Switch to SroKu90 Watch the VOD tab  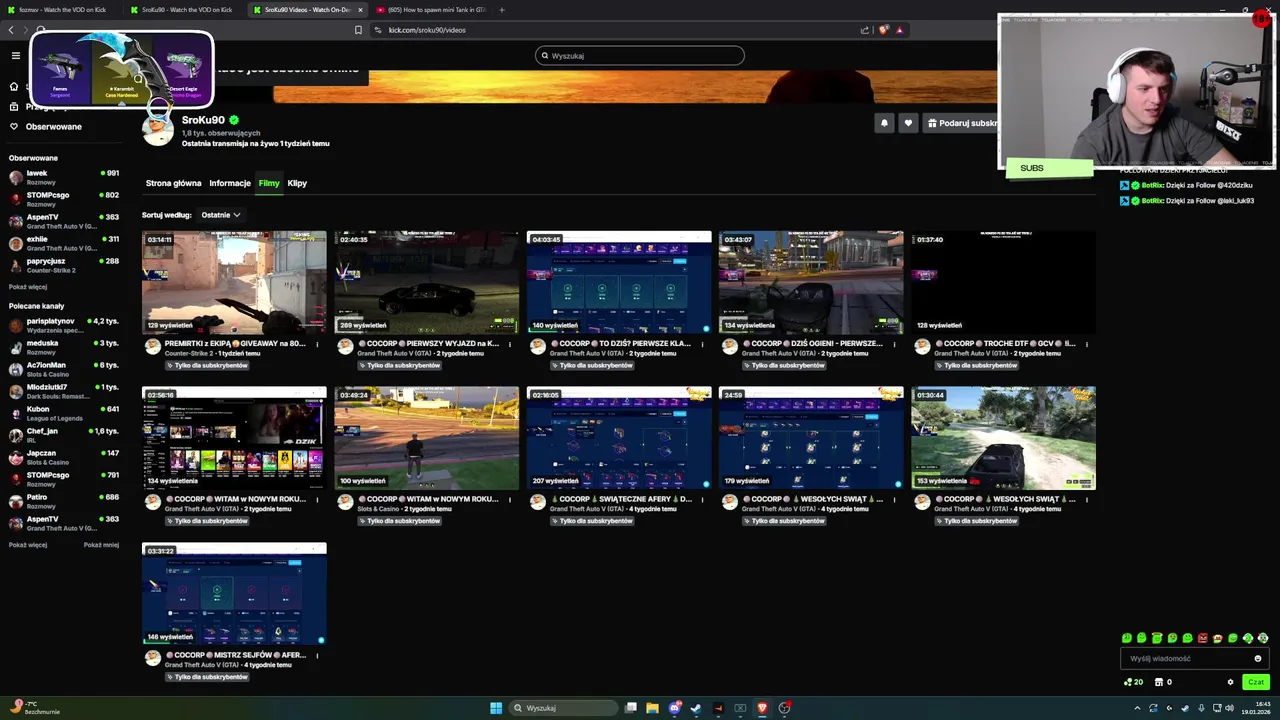[x=186, y=10]
